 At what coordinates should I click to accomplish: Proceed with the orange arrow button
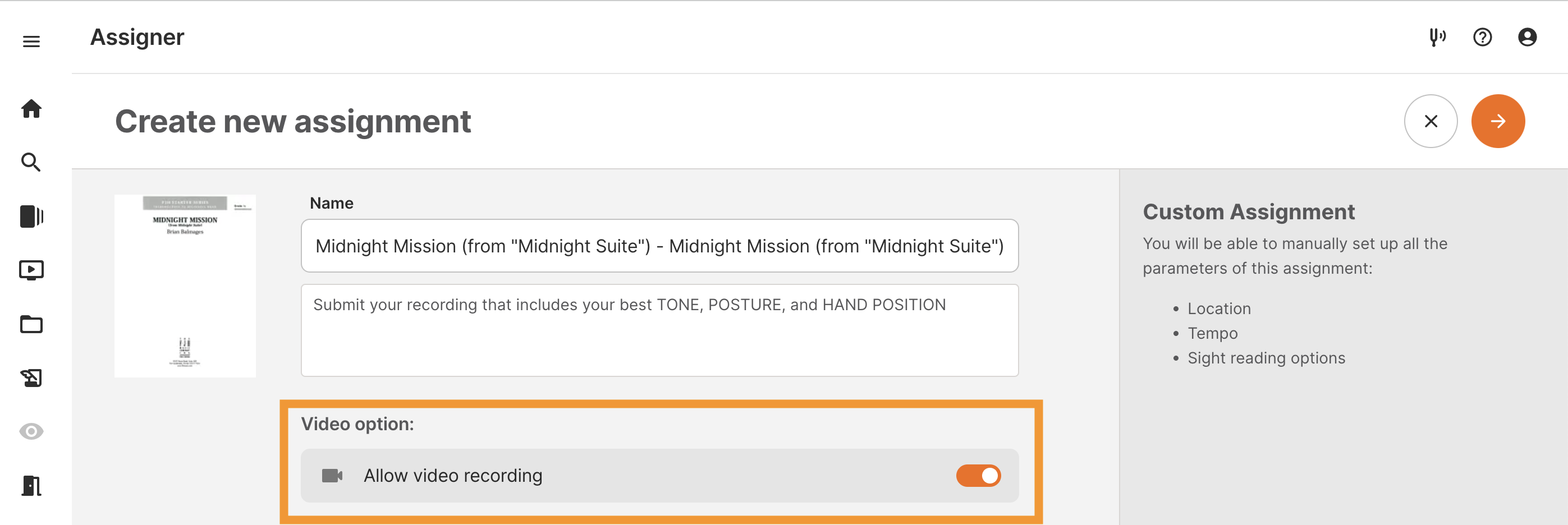1497,121
